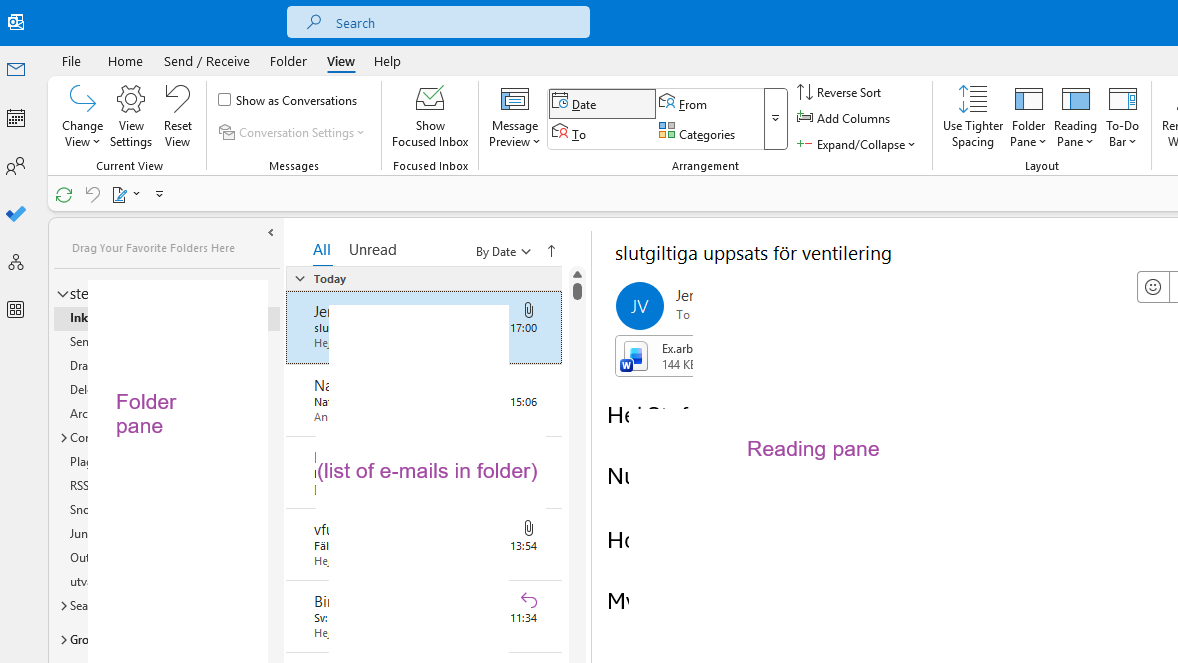Click the Change View button
This screenshot has width=1178, height=663.
tap(83, 117)
